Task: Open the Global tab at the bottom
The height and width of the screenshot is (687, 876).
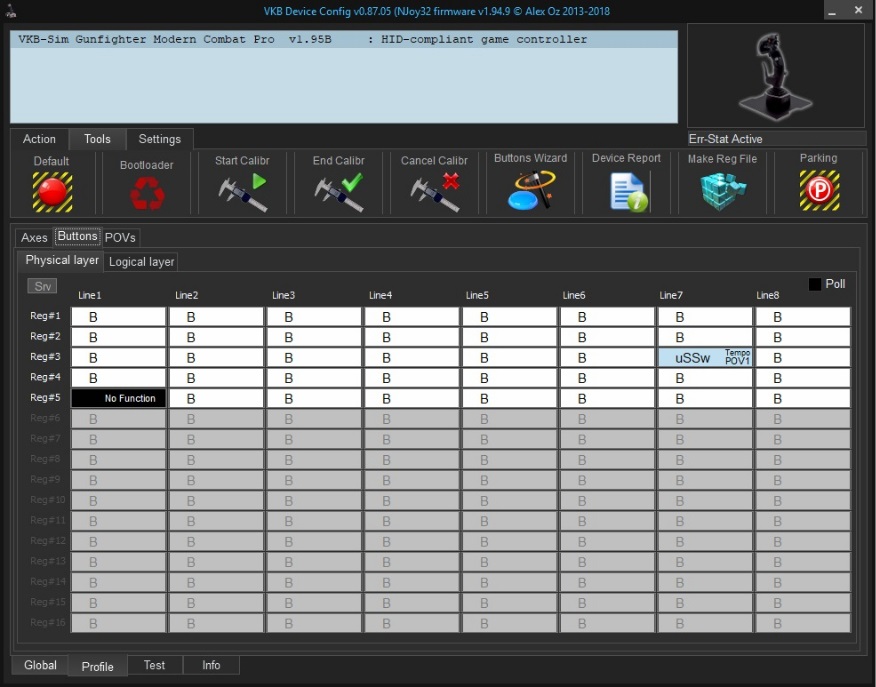Action: tap(41, 665)
